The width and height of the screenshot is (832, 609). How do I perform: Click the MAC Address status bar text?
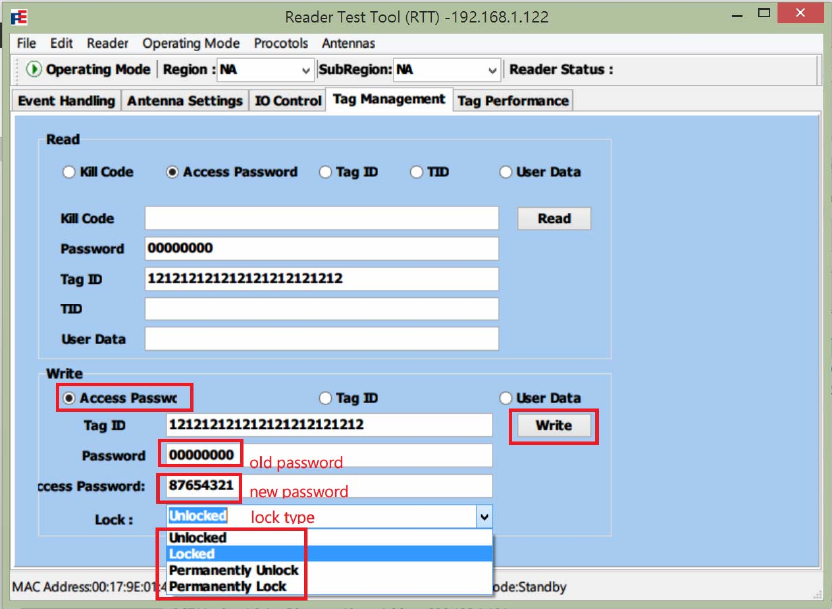[89, 587]
